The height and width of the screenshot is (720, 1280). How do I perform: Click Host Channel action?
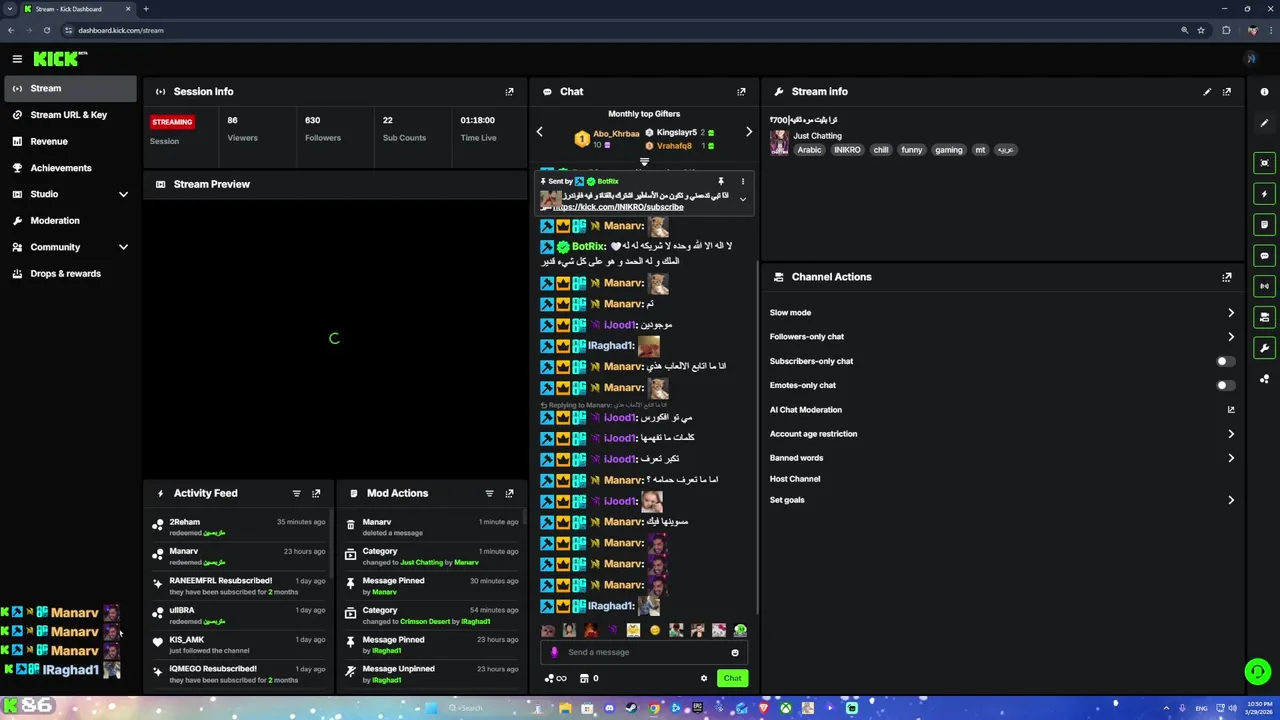click(x=795, y=479)
